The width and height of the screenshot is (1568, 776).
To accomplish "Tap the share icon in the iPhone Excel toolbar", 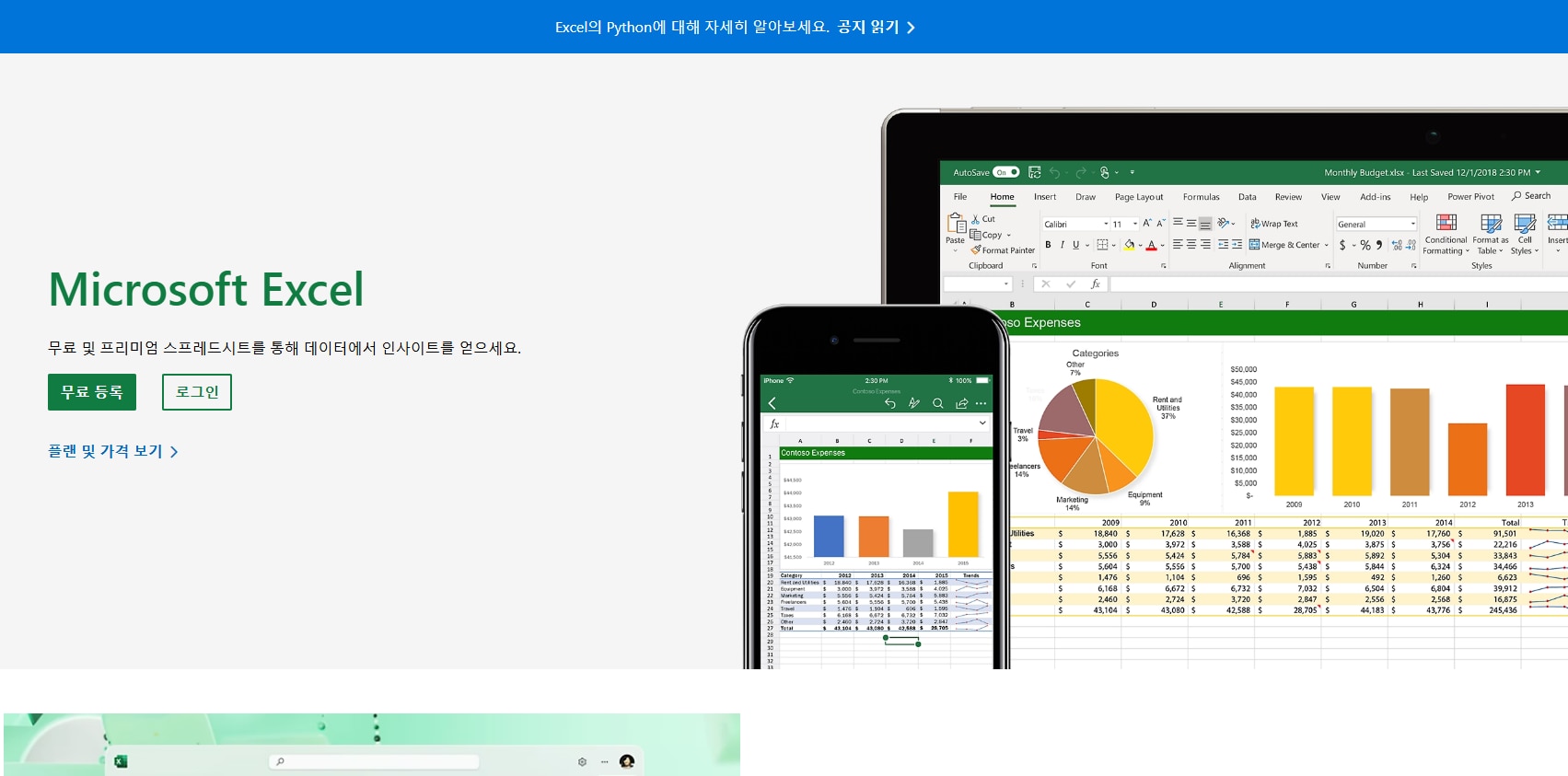I will point(961,403).
